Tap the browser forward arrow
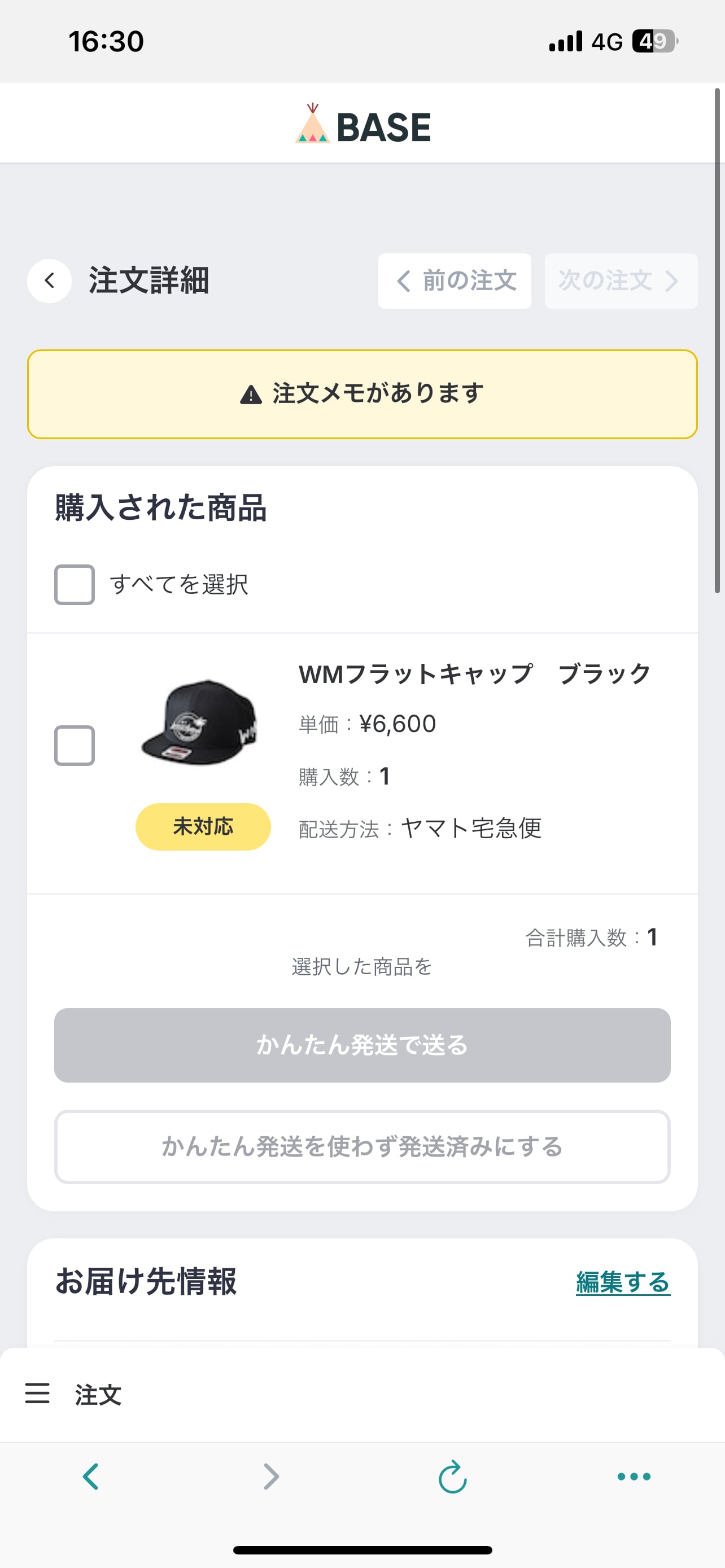 click(272, 1476)
